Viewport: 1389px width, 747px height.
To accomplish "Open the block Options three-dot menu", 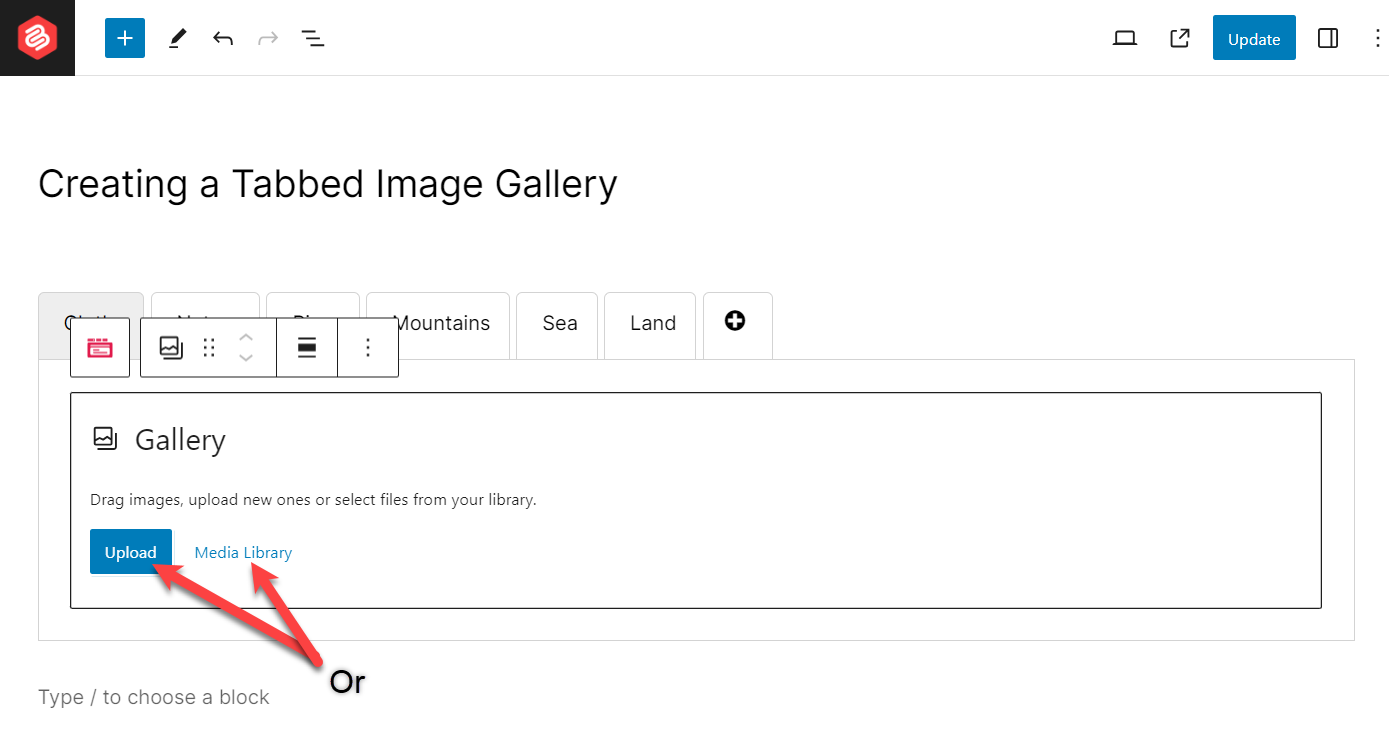I will click(368, 347).
